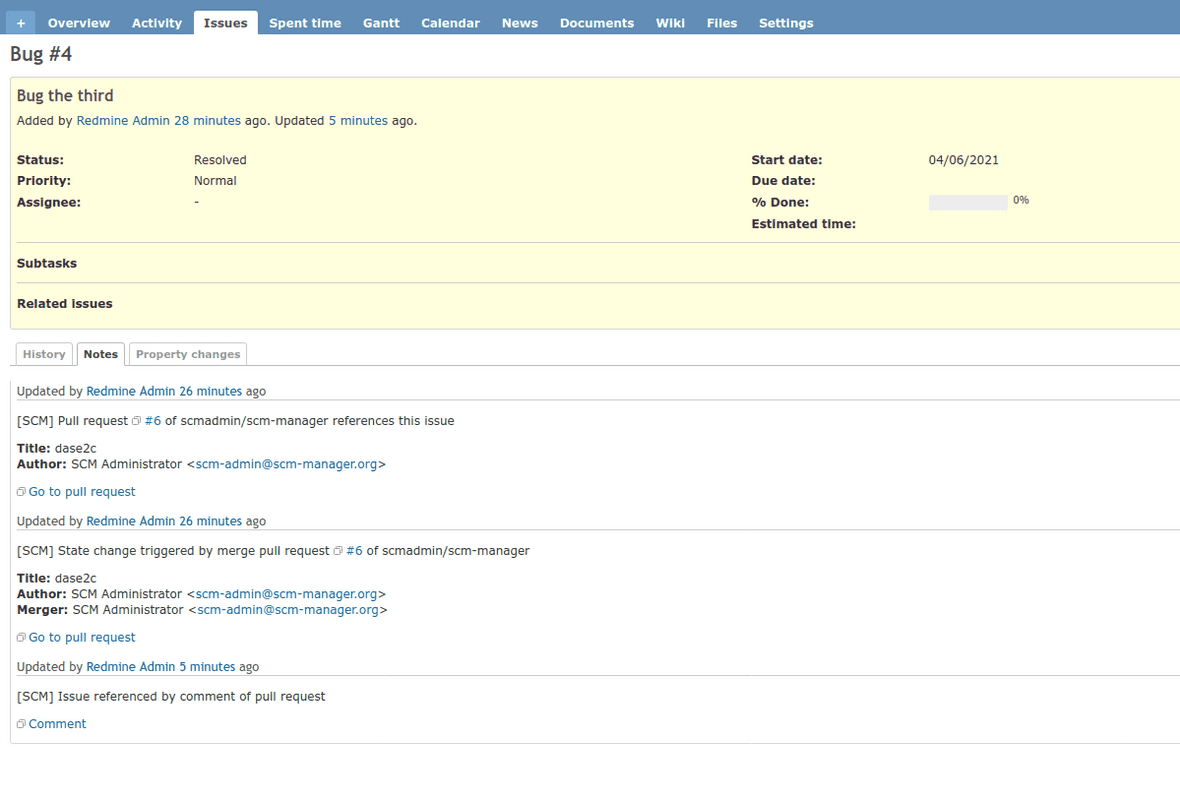Click the '5 minutes' updated-ago link
Image resolution: width=1180 pixels, height=793 pixels.
click(x=358, y=120)
